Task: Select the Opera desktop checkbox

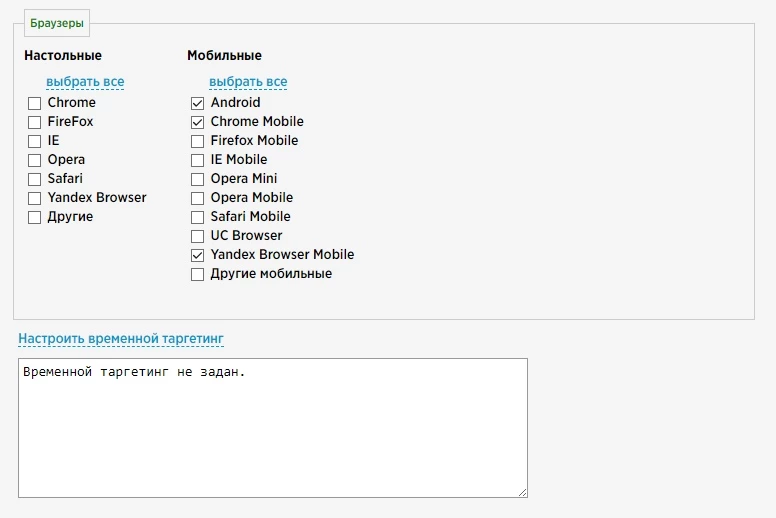Action: pos(34,160)
